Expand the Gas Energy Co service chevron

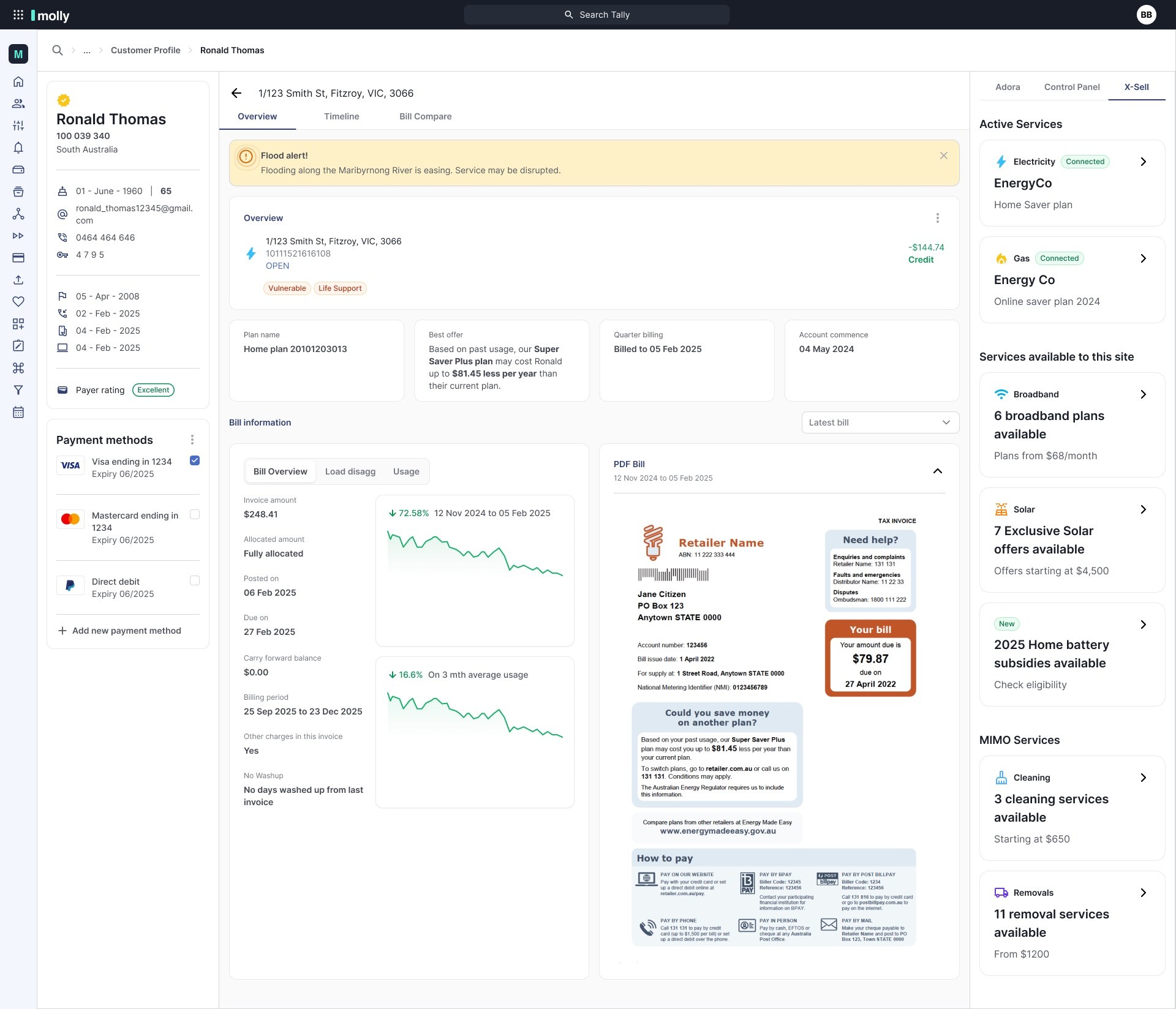(x=1143, y=258)
